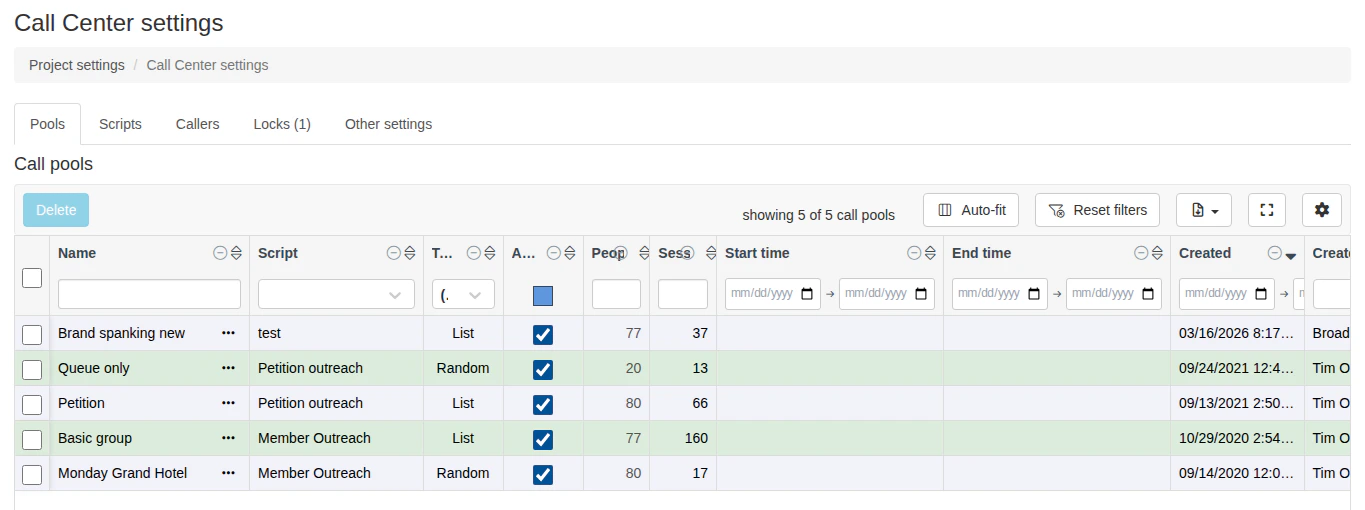Viewport: 1365px width, 510px height.
Task: Select all call pools checkbox in header
Action: (32, 277)
